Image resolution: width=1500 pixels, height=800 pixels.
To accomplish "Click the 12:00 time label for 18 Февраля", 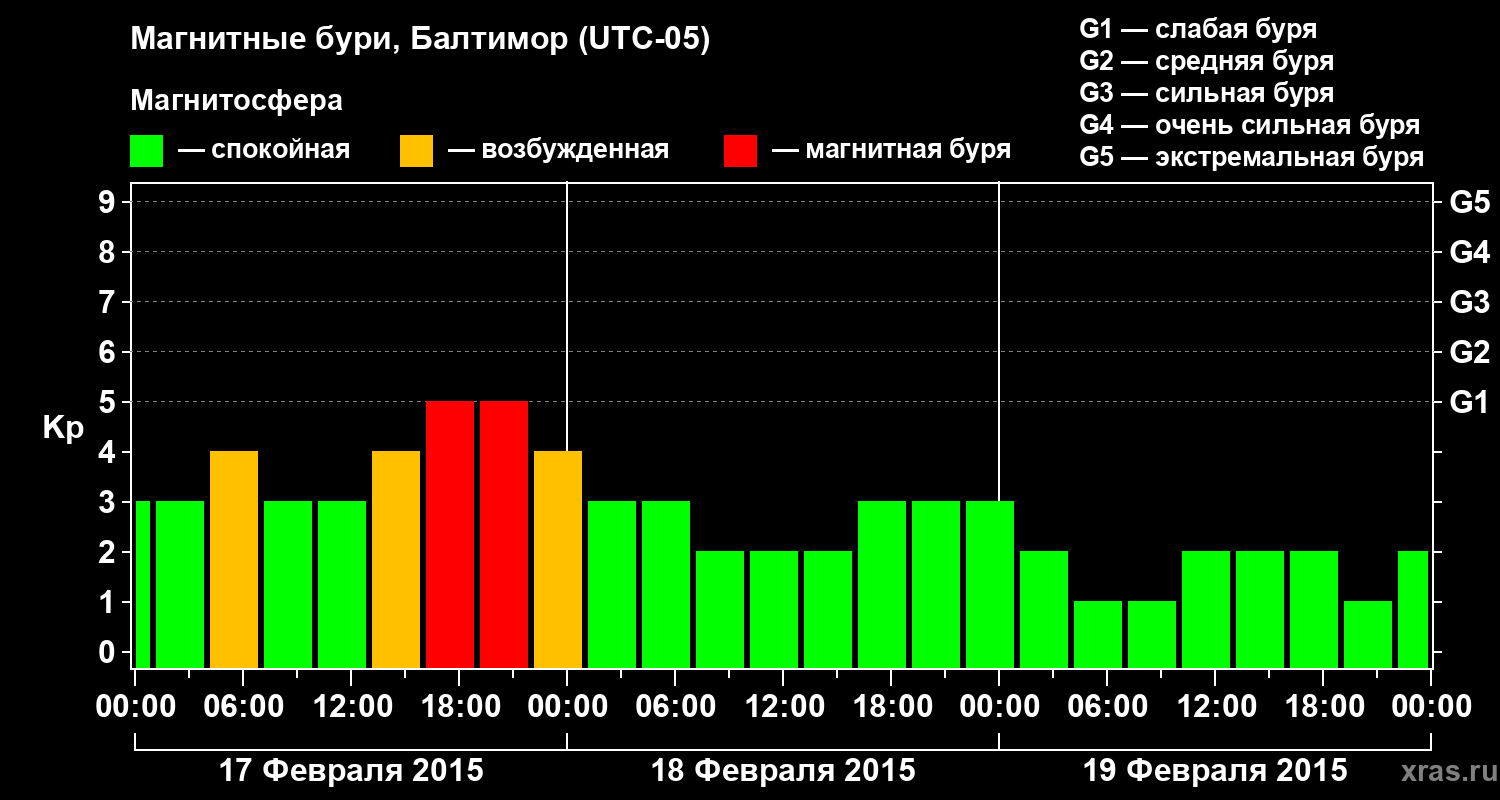I will (783, 707).
